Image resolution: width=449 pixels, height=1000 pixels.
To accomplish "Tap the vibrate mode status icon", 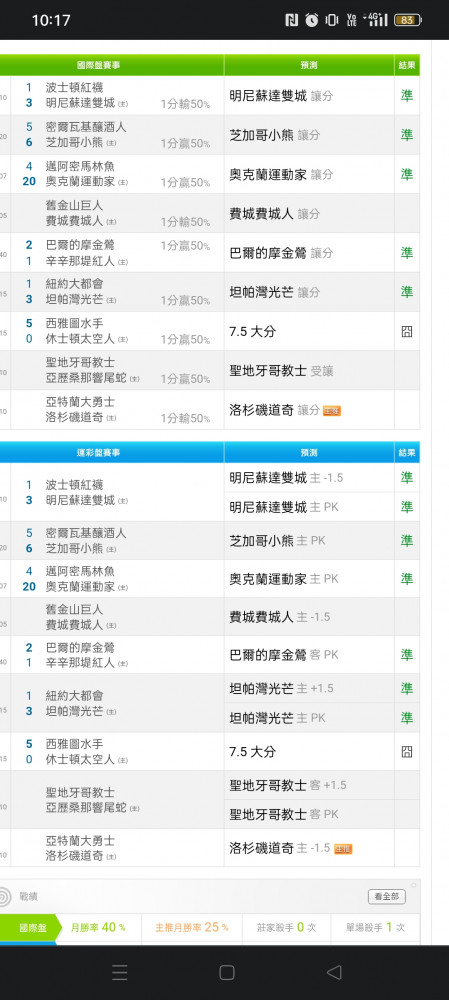I will (x=332, y=20).
